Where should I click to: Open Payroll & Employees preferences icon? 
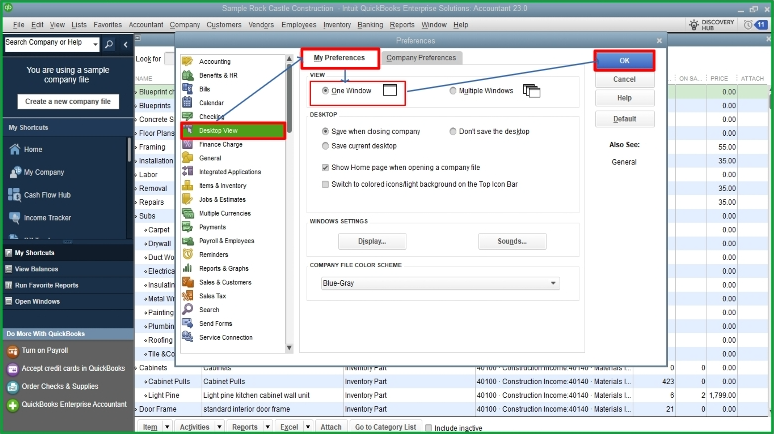[x=188, y=241]
